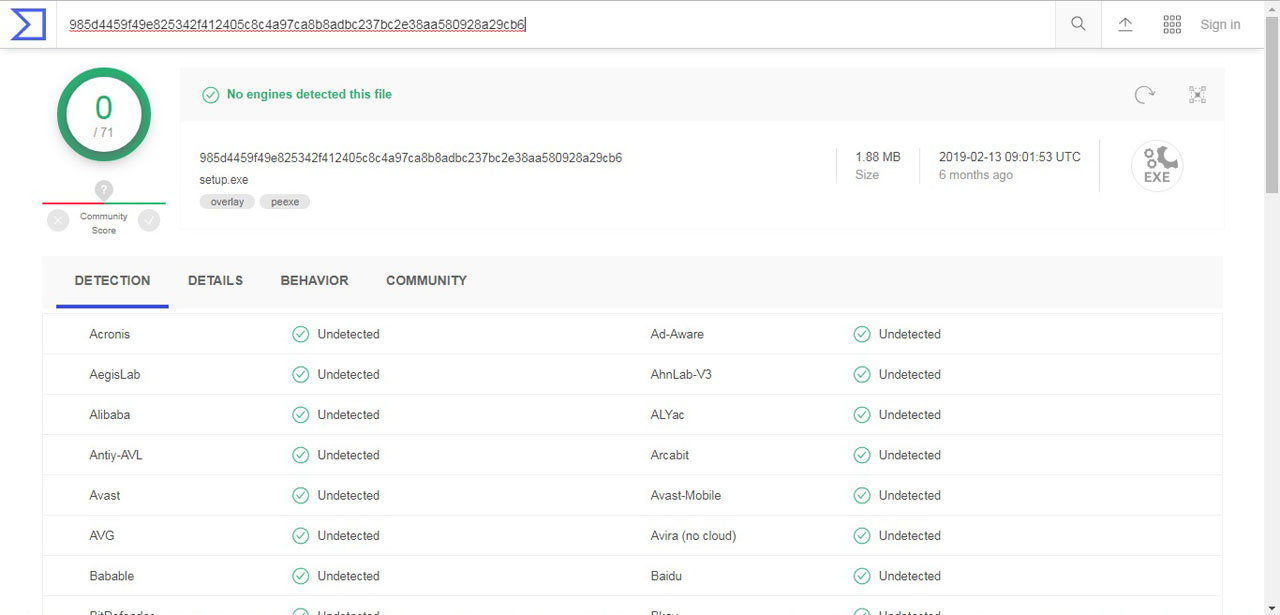Click the overlay tag

point(227,202)
